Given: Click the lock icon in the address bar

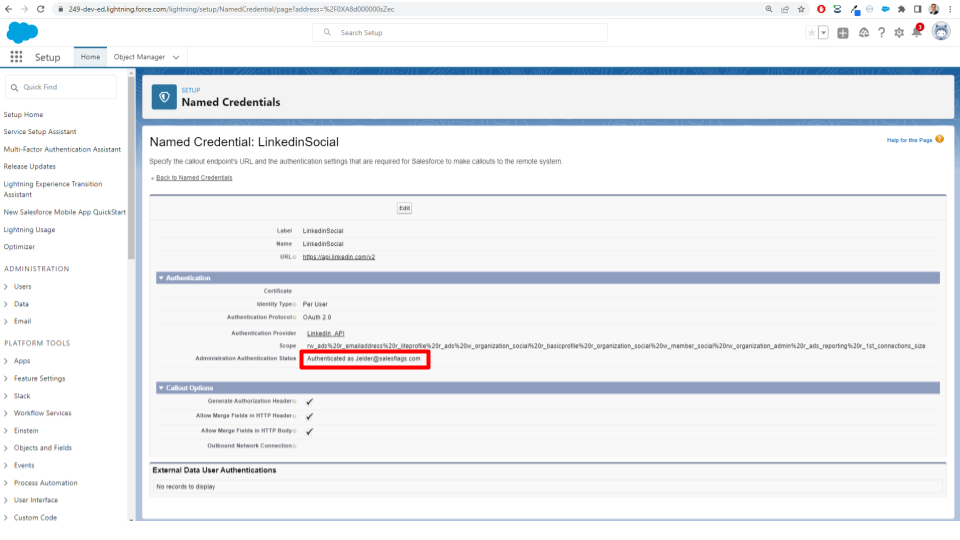Looking at the screenshot, I should click(60, 9).
